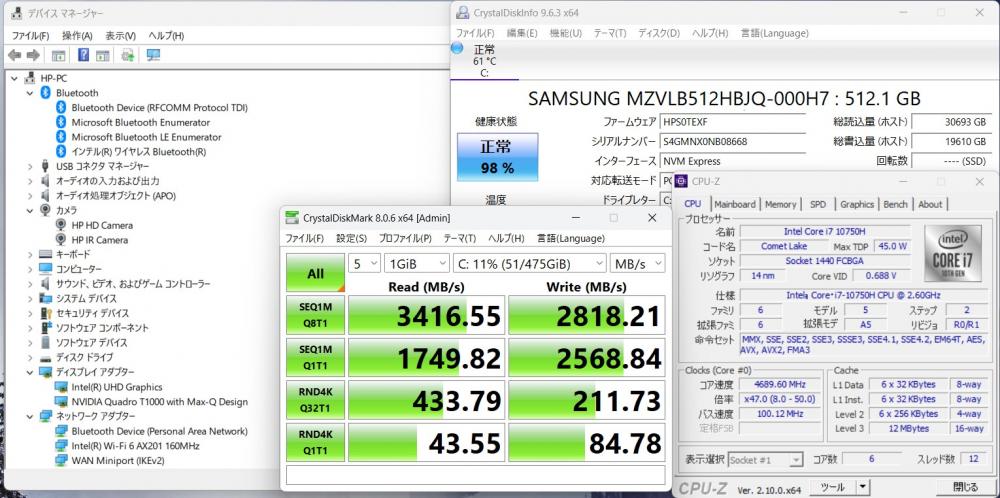Click the CrystalDiskInfo health status circle icon
The width and height of the screenshot is (1000, 498).
[x=457, y=48]
